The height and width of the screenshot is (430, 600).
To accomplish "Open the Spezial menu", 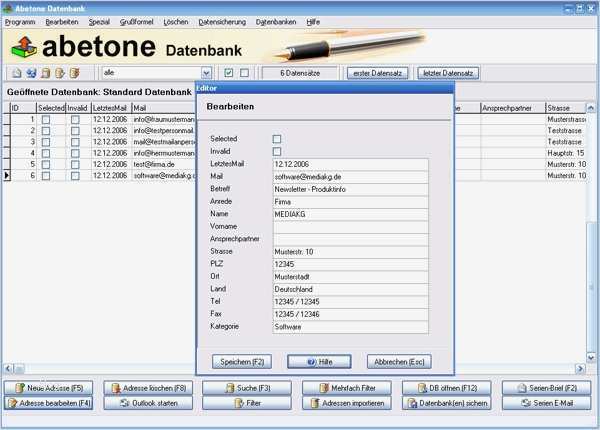I will 99,22.
